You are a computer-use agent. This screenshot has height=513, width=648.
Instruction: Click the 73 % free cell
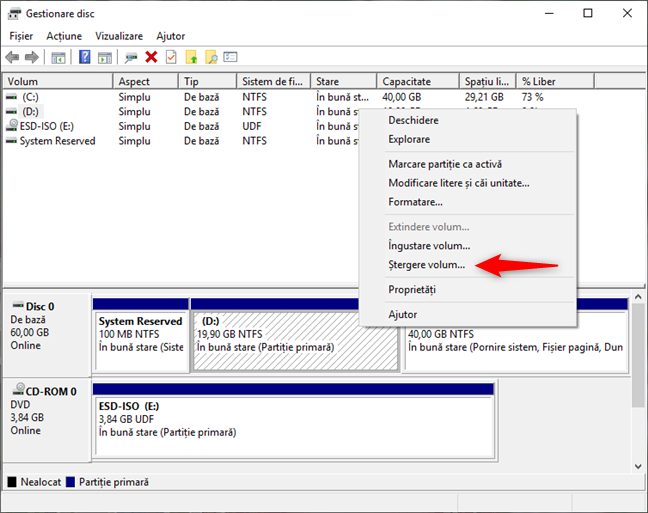pyautogui.click(x=532, y=97)
